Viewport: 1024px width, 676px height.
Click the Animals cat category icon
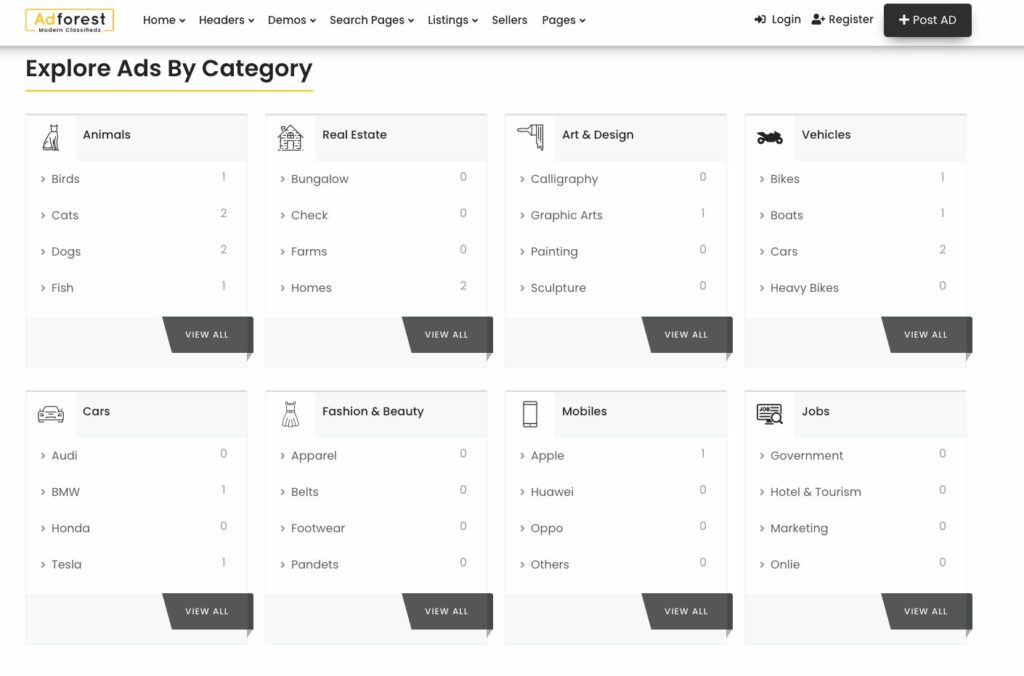click(51, 137)
